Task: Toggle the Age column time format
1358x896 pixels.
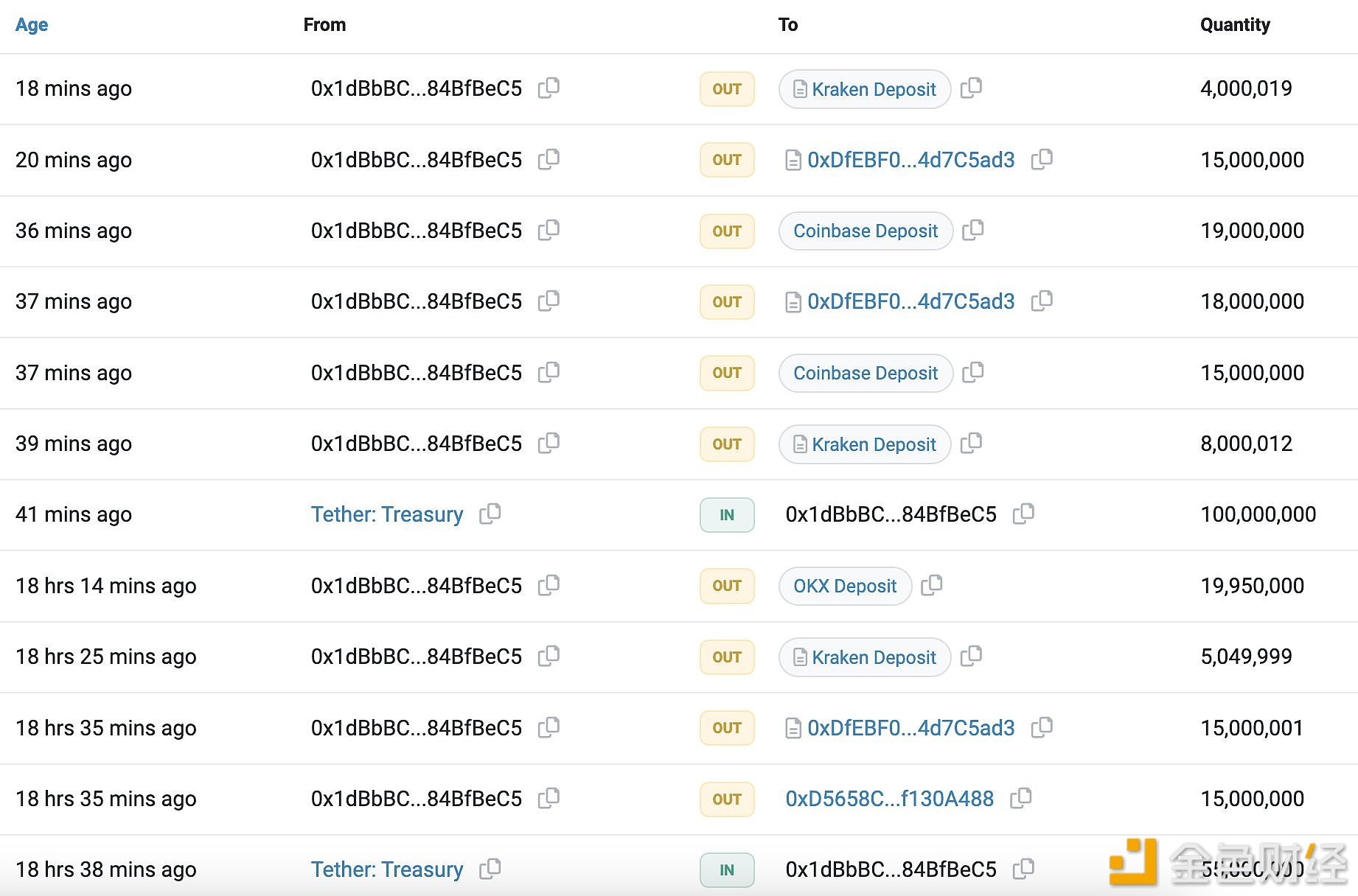Action: pyautogui.click(x=32, y=24)
